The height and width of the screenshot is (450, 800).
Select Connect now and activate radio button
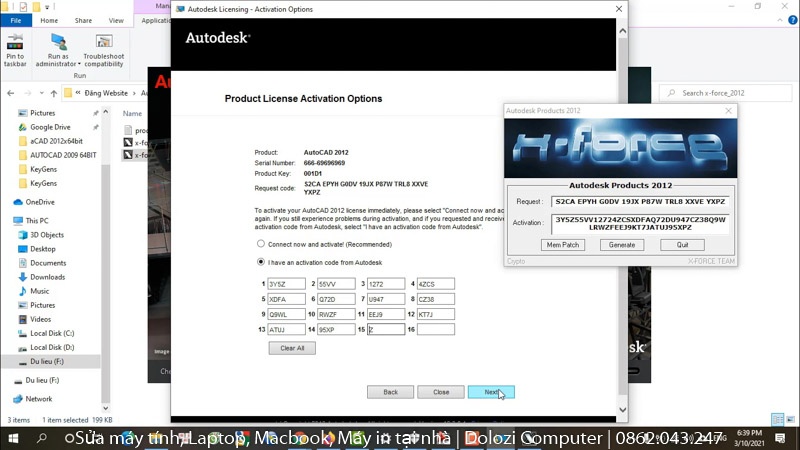(261, 244)
